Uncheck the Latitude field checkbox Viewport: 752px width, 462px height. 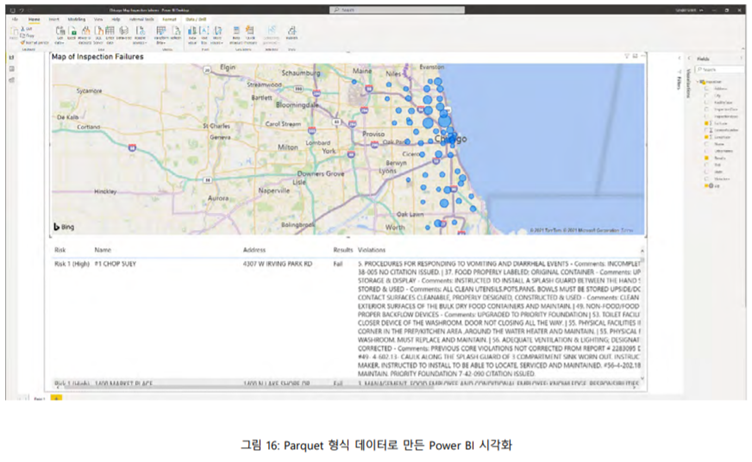coord(706,123)
